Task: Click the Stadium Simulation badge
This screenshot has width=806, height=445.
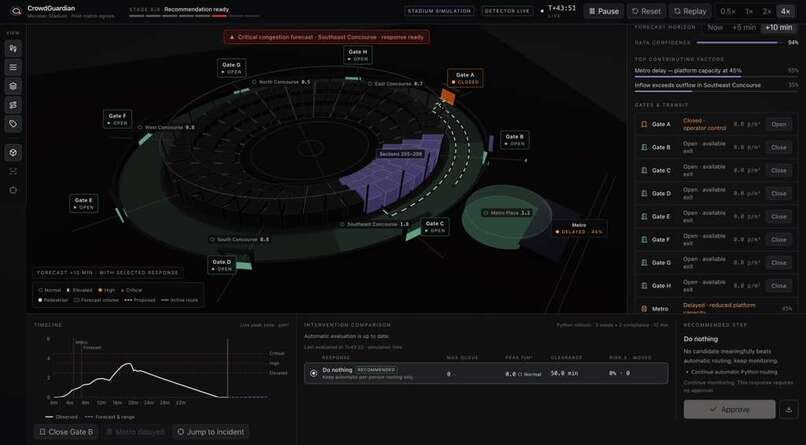Action: pos(439,11)
